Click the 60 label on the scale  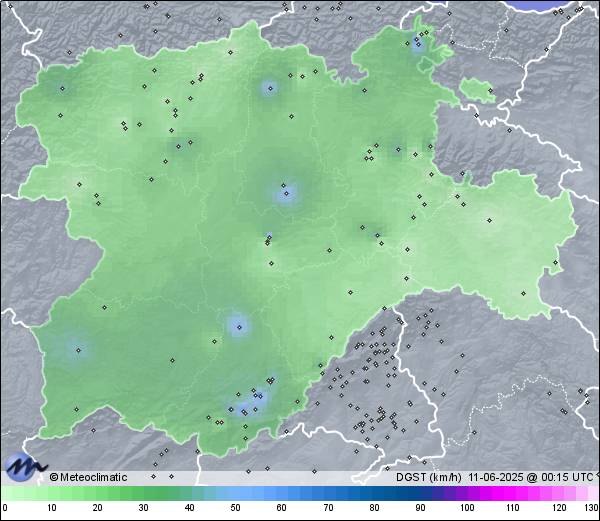coord(282,508)
